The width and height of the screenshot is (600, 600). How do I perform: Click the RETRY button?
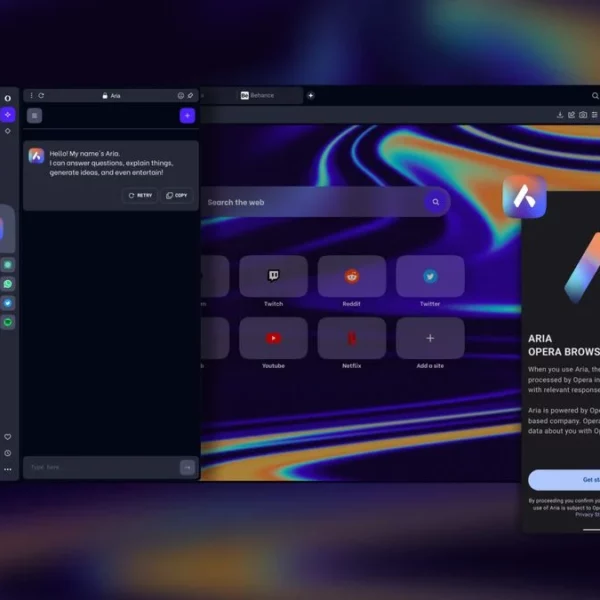point(140,195)
